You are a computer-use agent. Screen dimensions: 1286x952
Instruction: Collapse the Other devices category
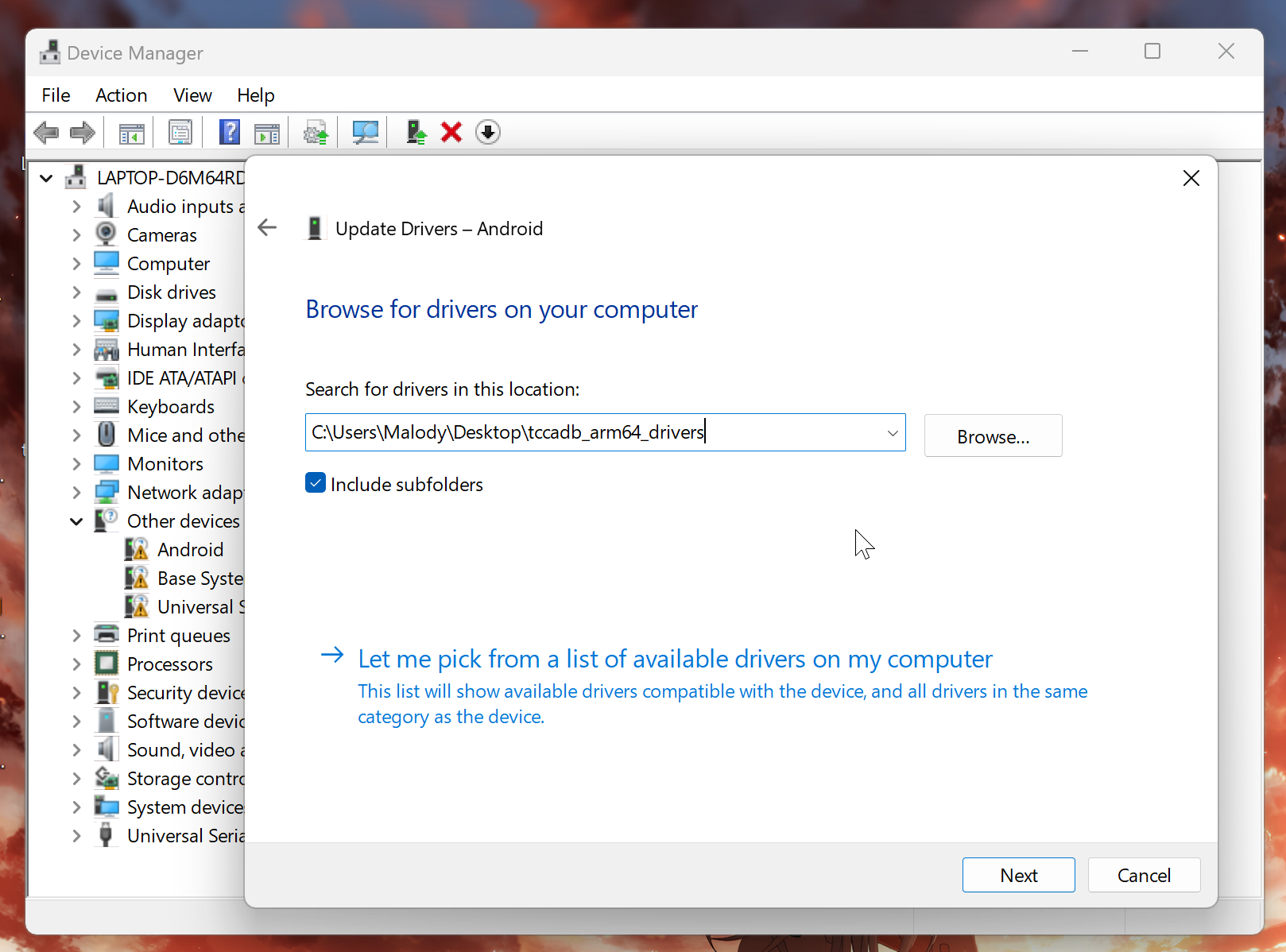76,521
